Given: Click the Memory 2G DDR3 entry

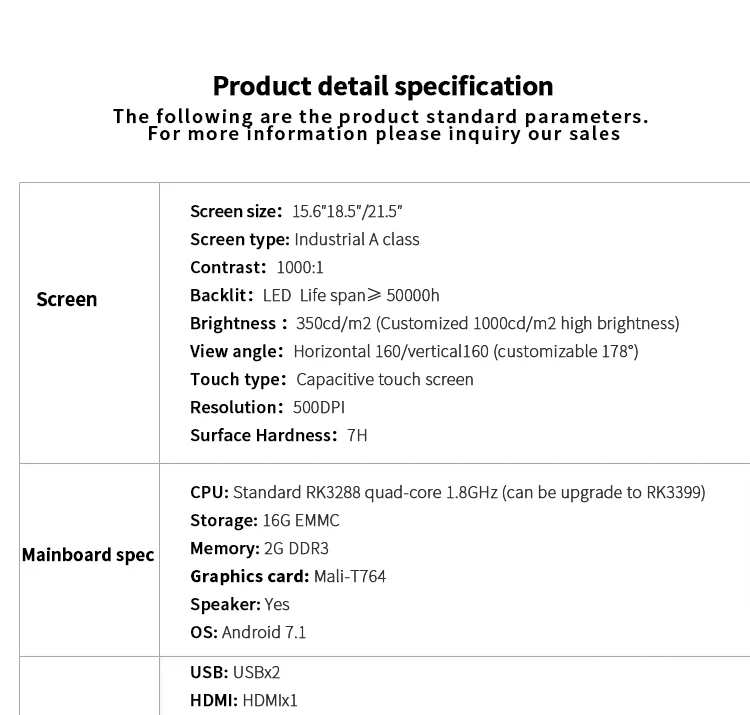Looking at the screenshot, I should [259, 548].
